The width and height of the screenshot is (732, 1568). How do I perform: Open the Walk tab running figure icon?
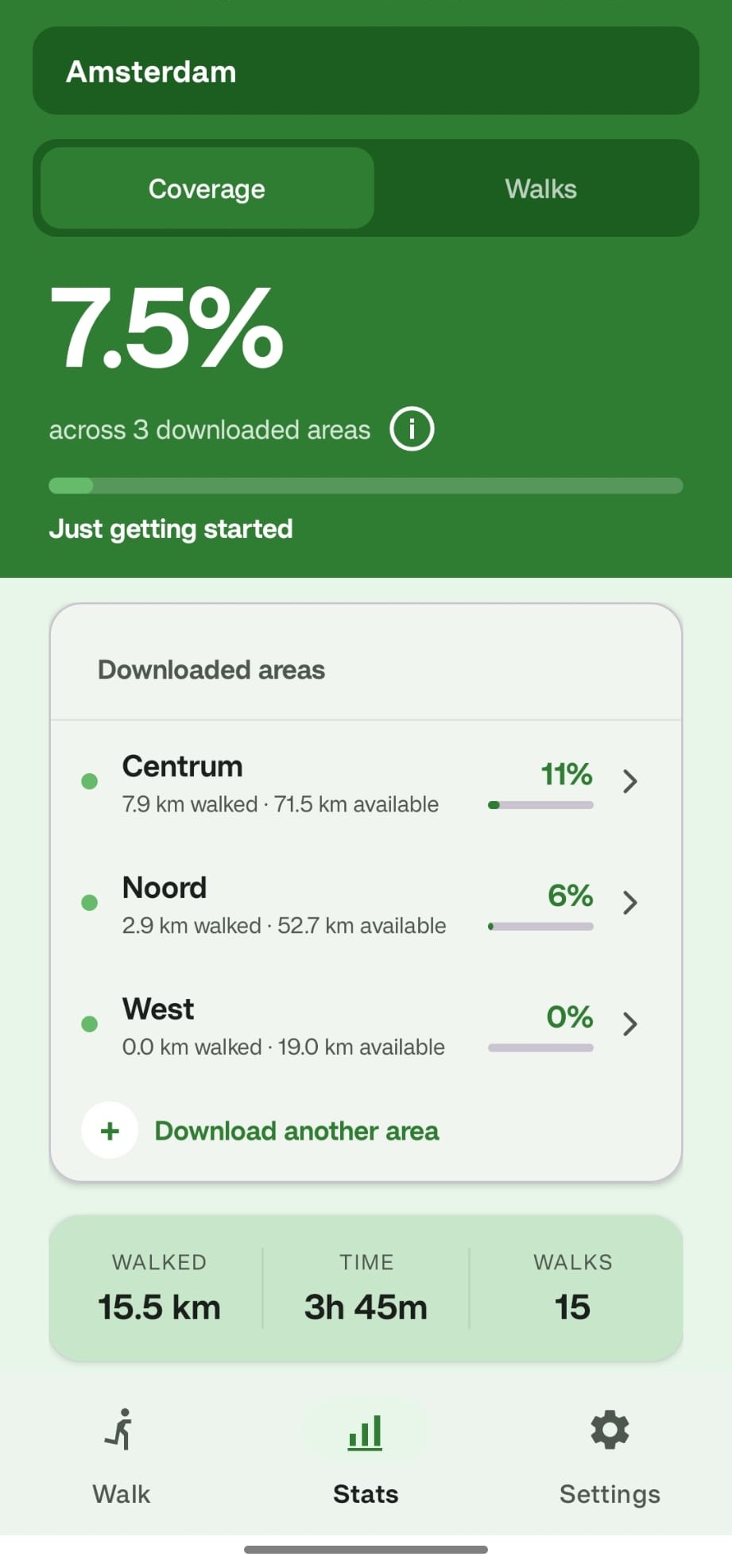[x=121, y=1431]
